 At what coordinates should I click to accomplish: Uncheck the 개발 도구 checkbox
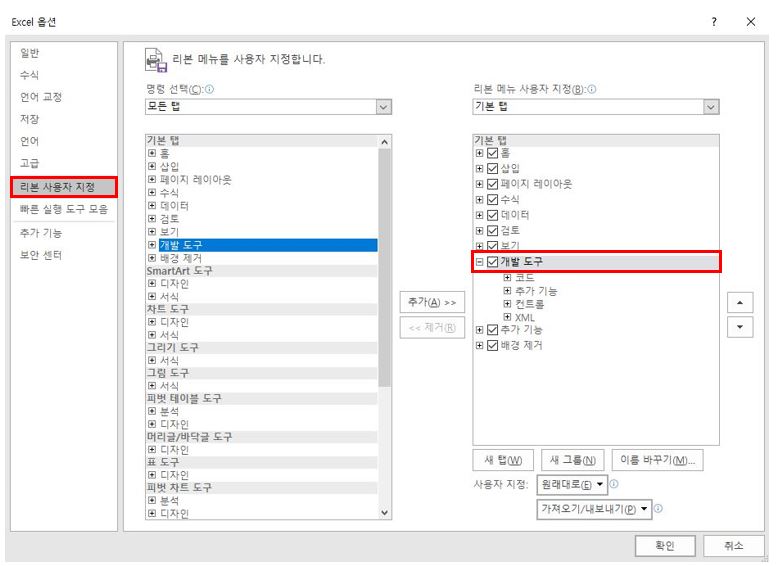pyautogui.click(x=492, y=262)
